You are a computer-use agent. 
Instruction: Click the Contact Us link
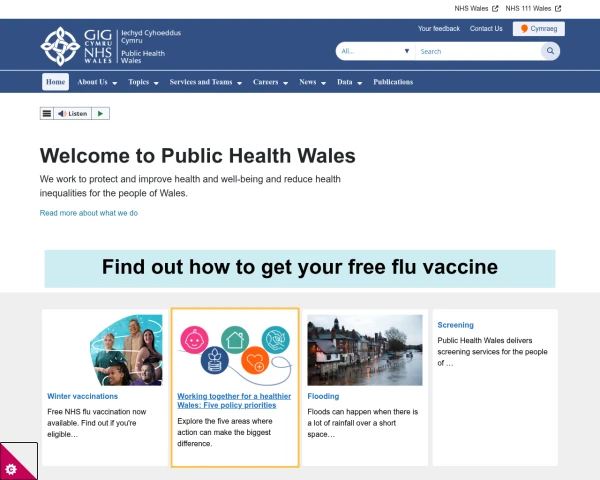click(486, 29)
